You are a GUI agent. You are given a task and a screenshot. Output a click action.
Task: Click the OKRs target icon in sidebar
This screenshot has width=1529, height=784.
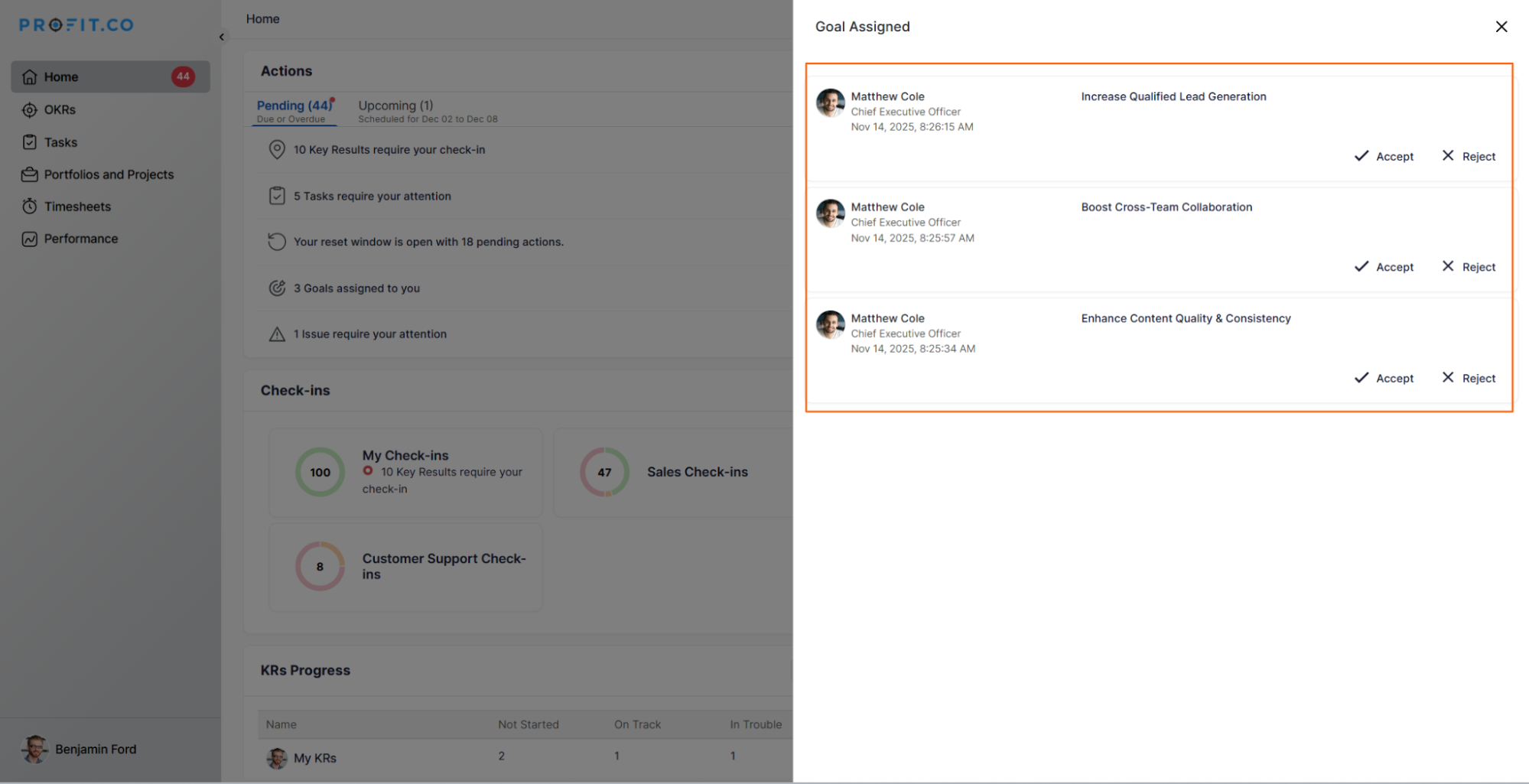click(29, 110)
